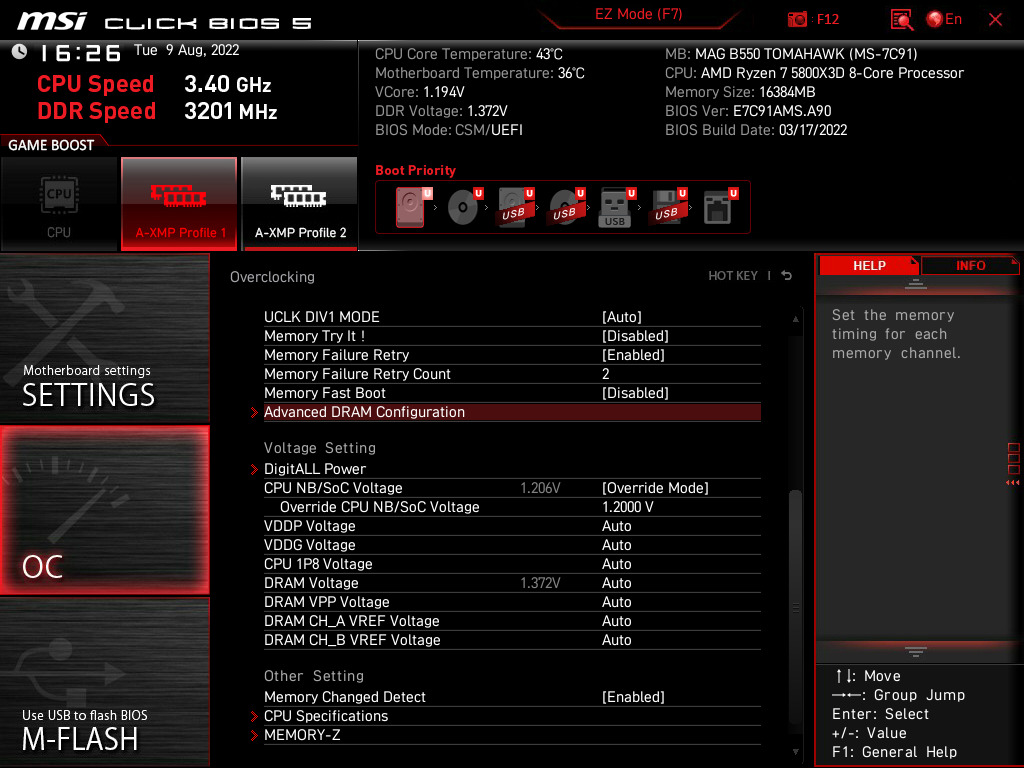
Task: Select network boot device icon
Action: [x=718, y=207]
